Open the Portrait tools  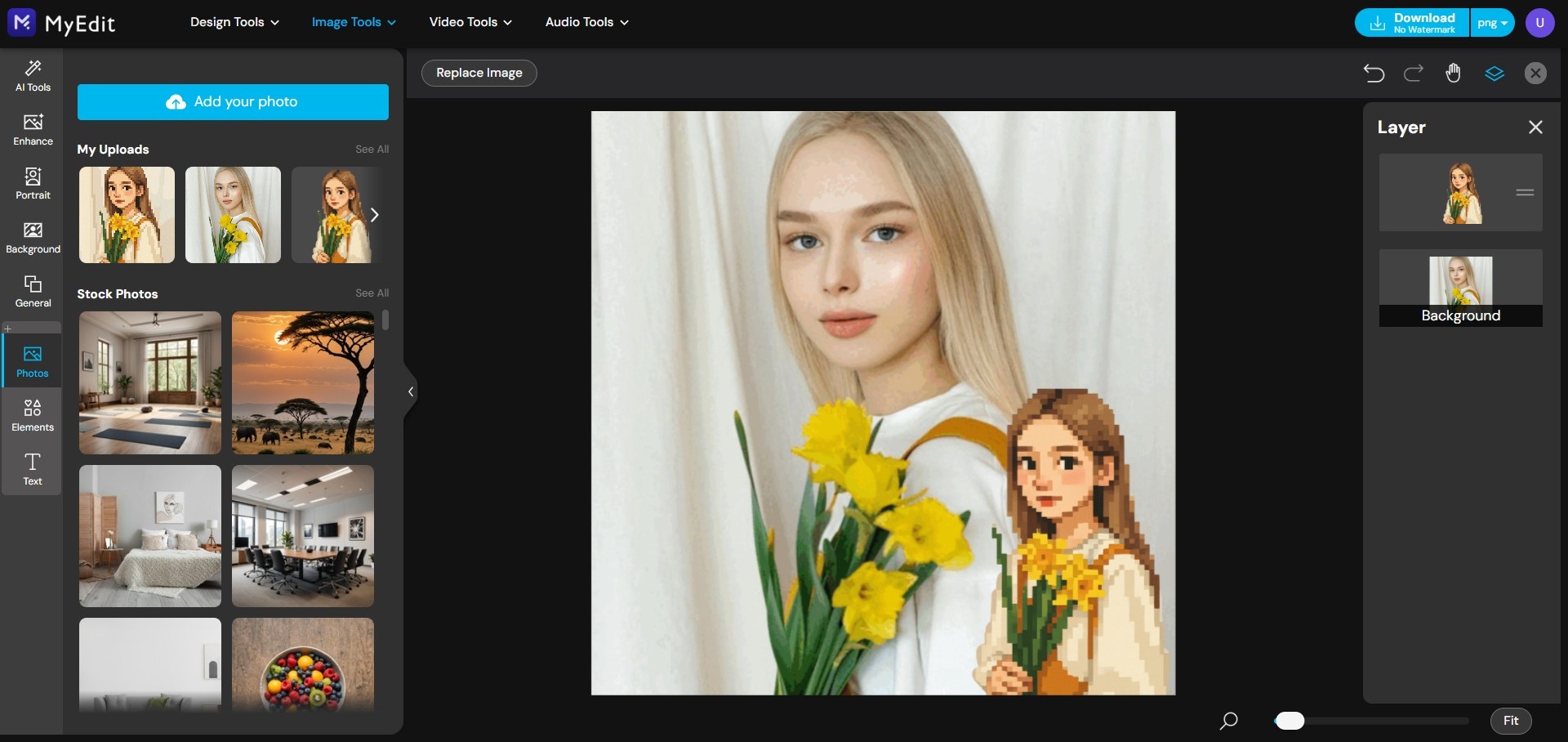[x=32, y=183]
